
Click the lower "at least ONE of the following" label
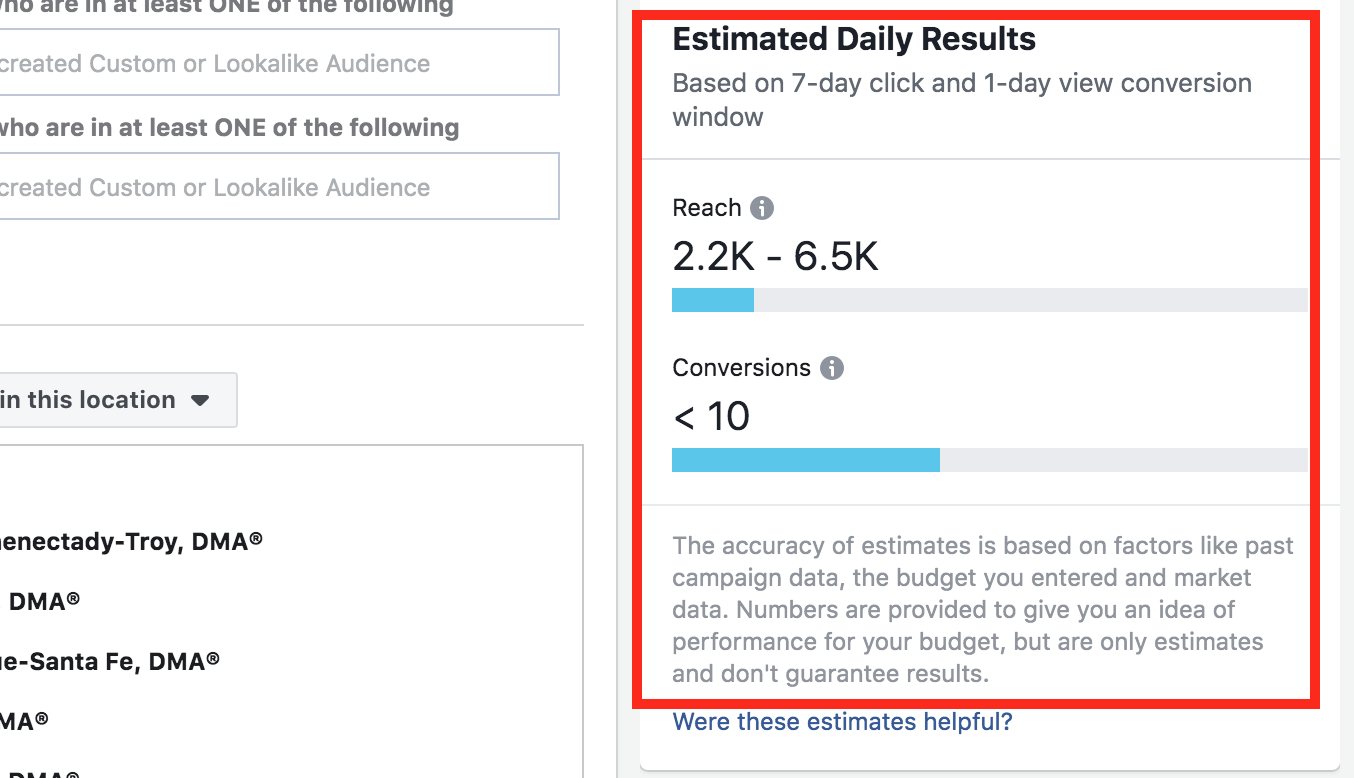[x=228, y=128]
